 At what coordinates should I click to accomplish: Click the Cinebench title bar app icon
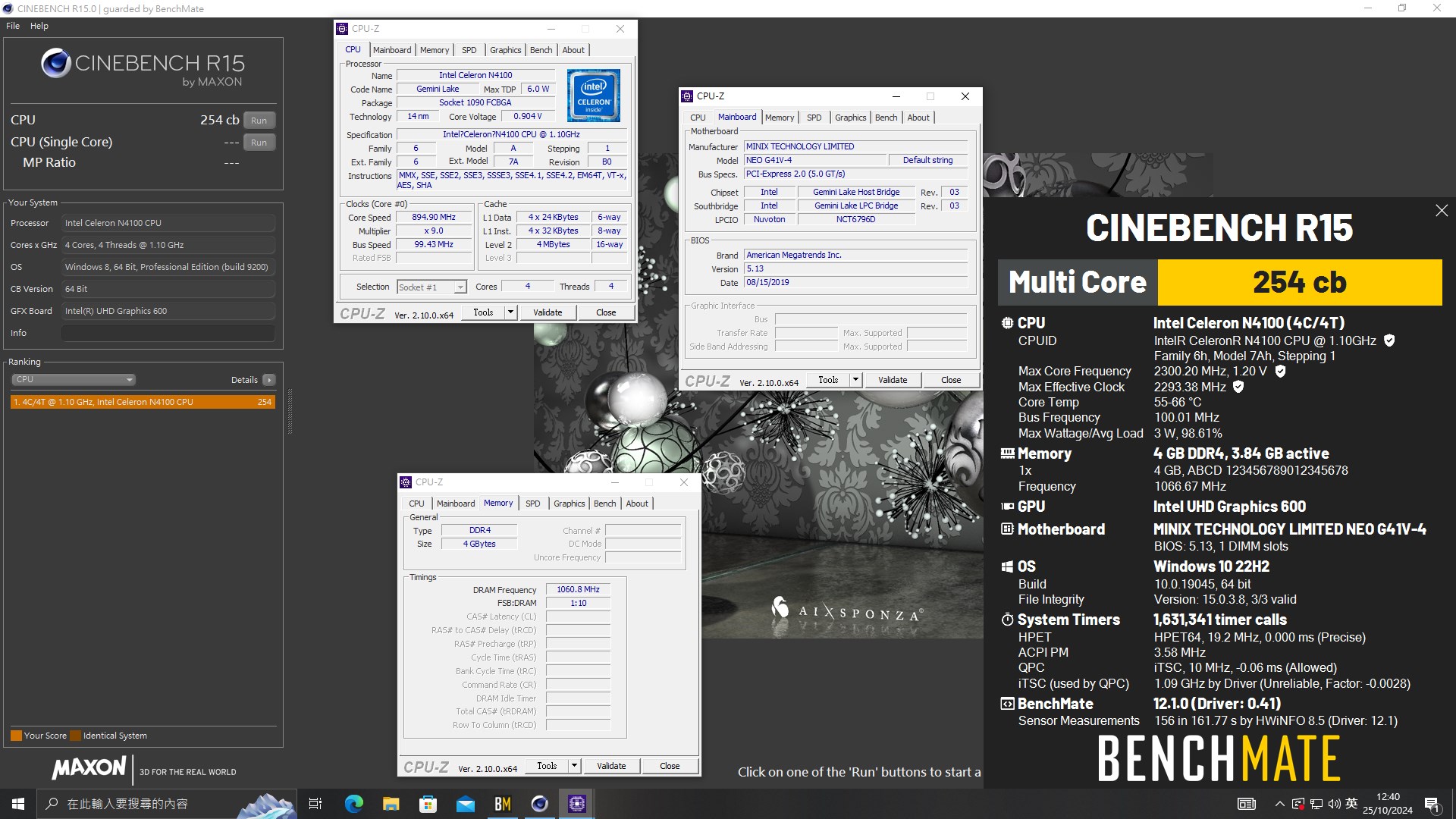click(x=8, y=8)
